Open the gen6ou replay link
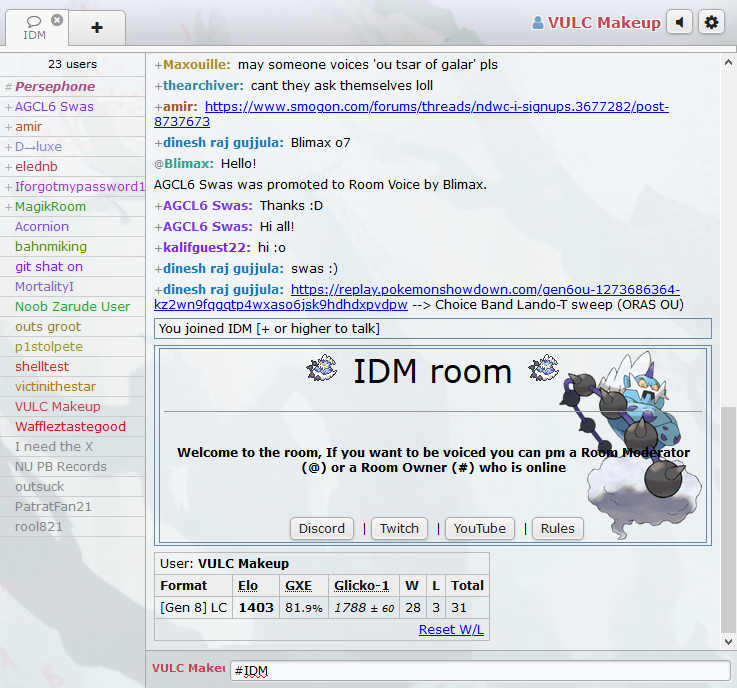 [x=485, y=289]
